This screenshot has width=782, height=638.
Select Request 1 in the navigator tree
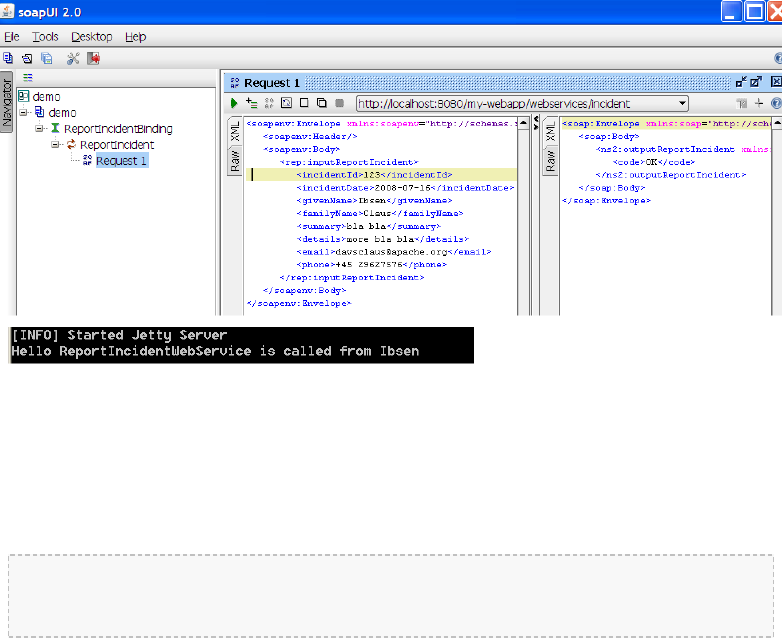pos(122,161)
